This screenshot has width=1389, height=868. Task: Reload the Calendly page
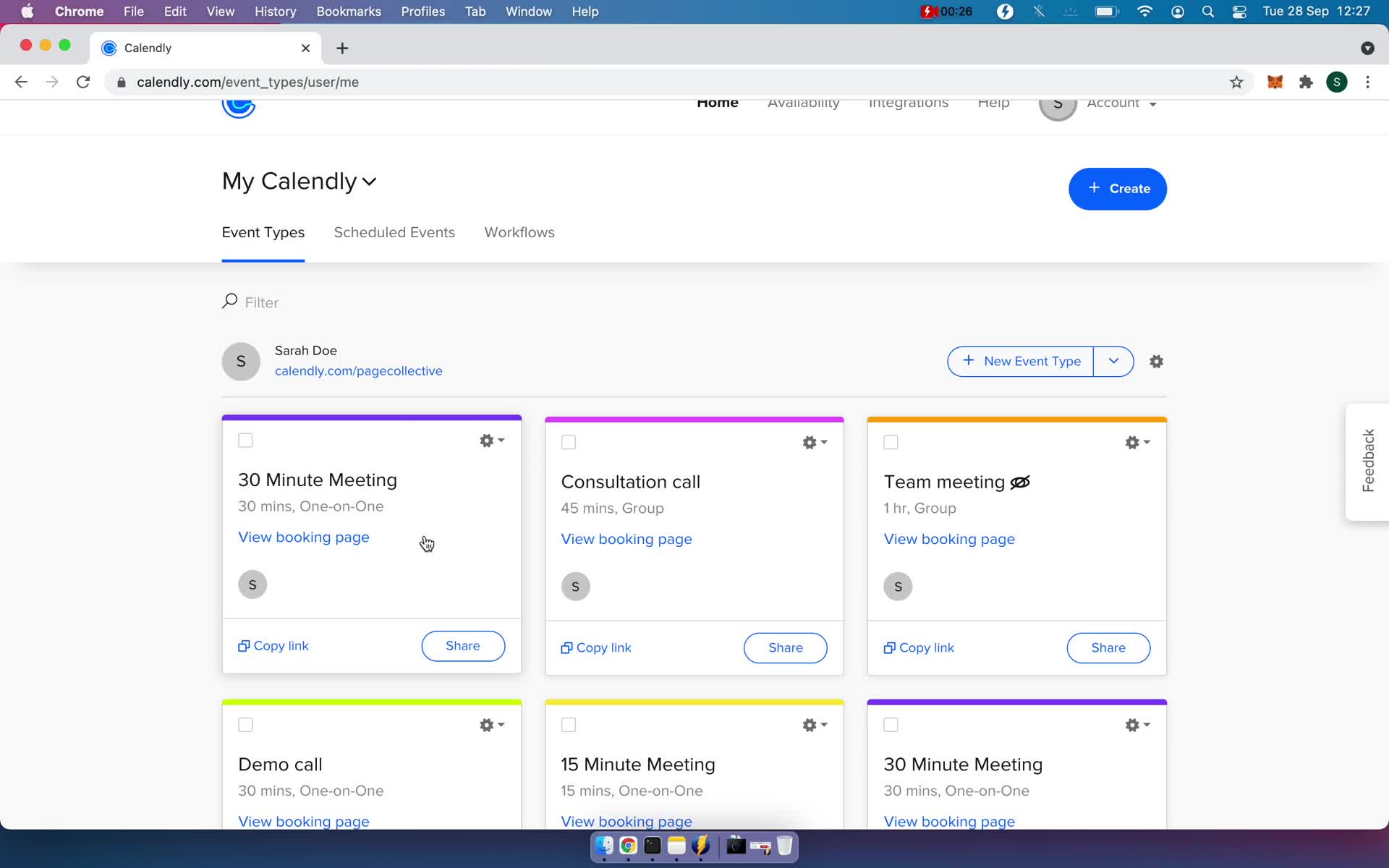83,82
